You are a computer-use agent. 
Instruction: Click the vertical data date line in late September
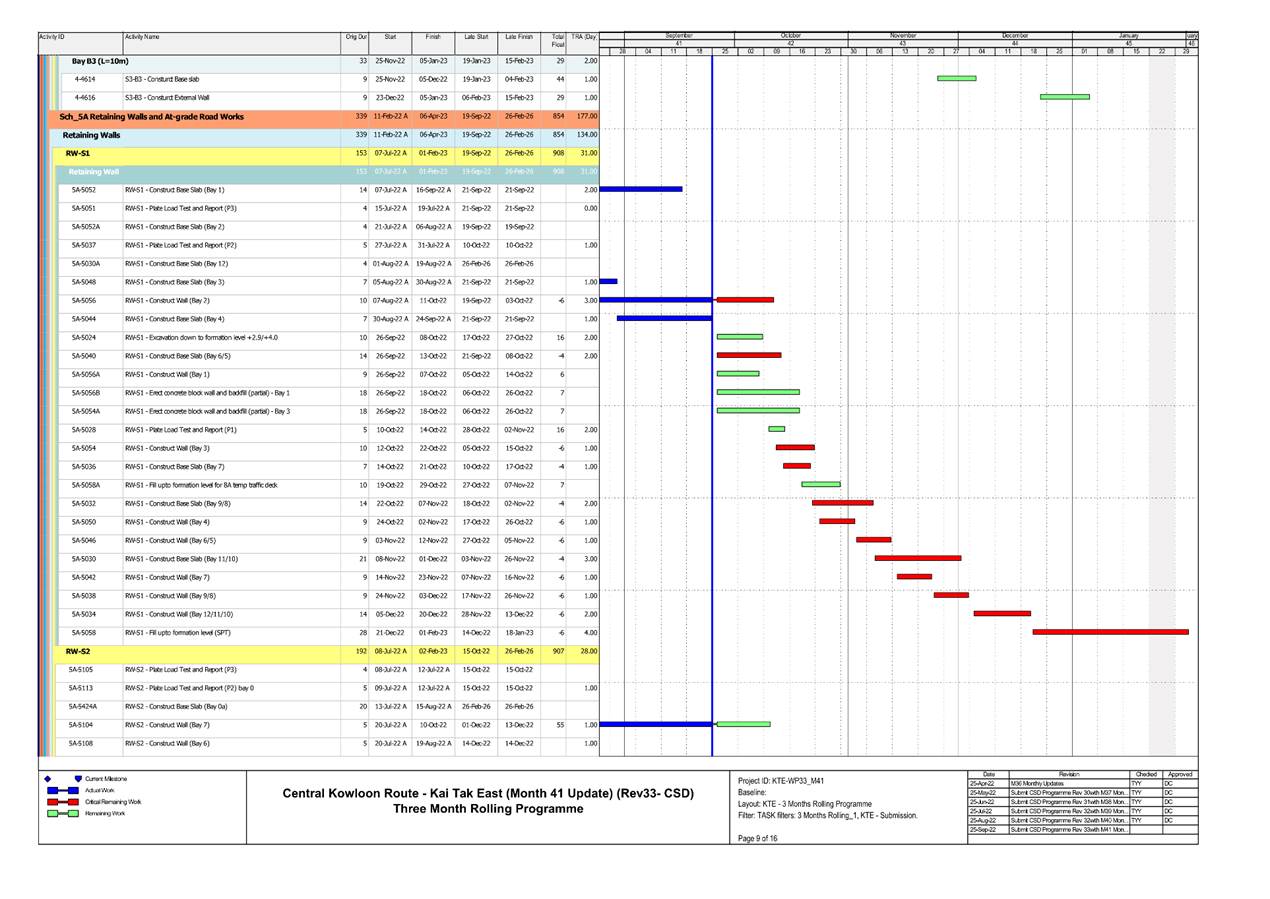(712, 400)
